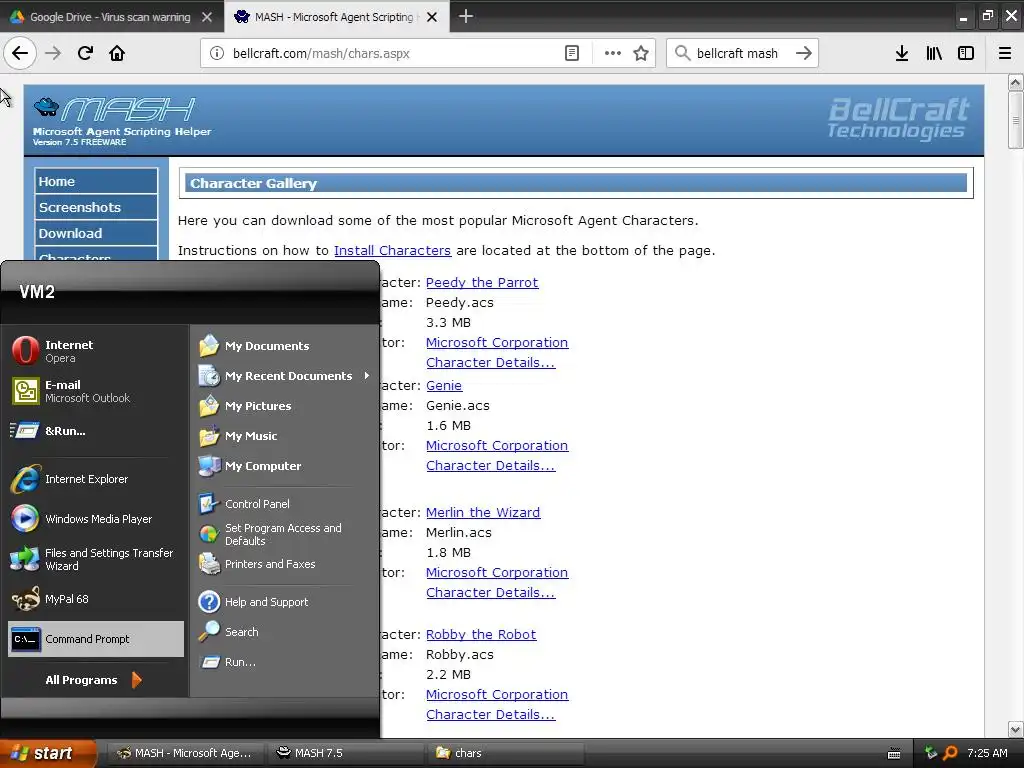
Task: Switch to MASH 7.5 taskbar button
Action: pyautogui.click(x=344, y=753)
